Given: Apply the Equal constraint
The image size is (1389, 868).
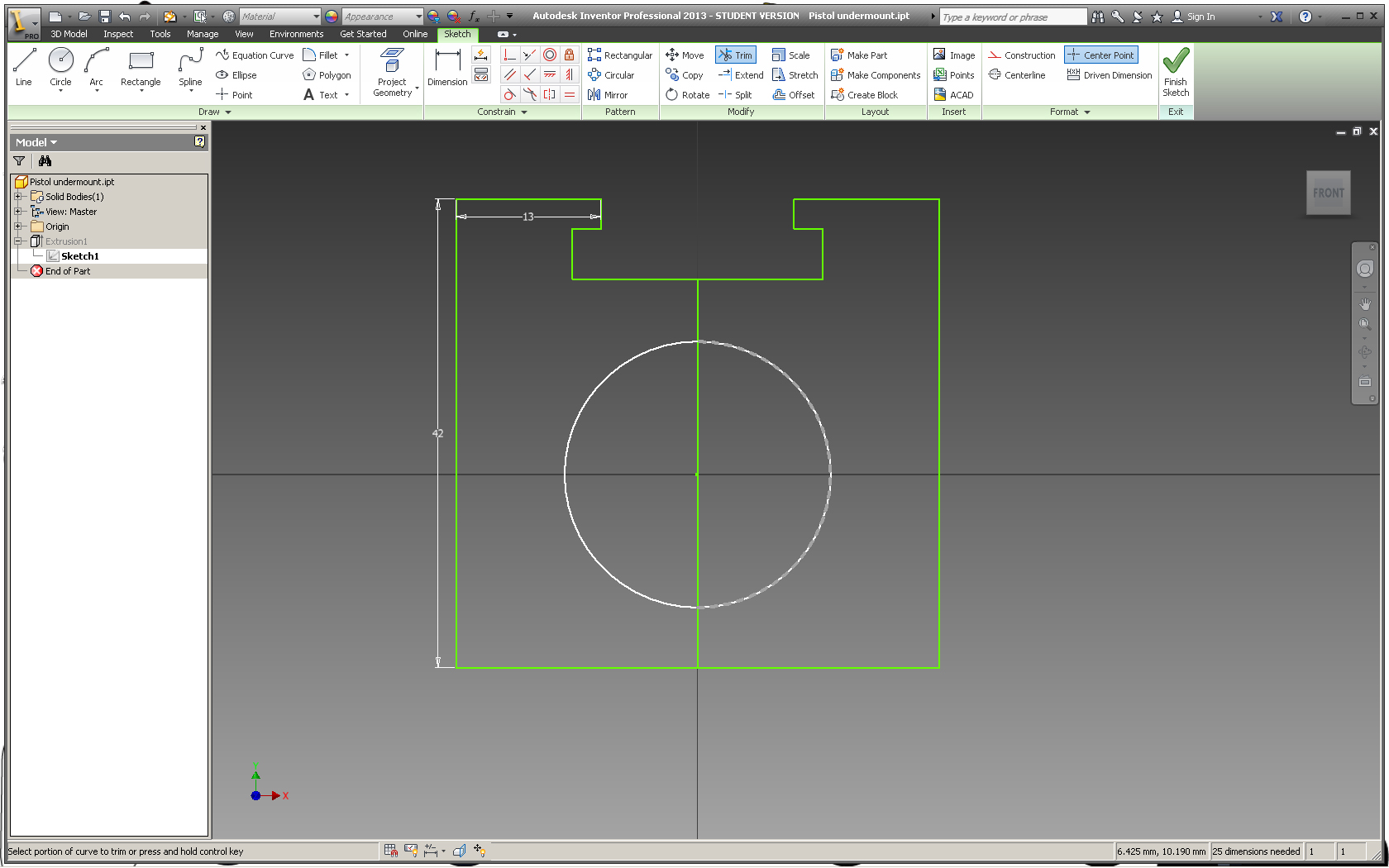Looking at the screenshot, I should coord(570,95).
